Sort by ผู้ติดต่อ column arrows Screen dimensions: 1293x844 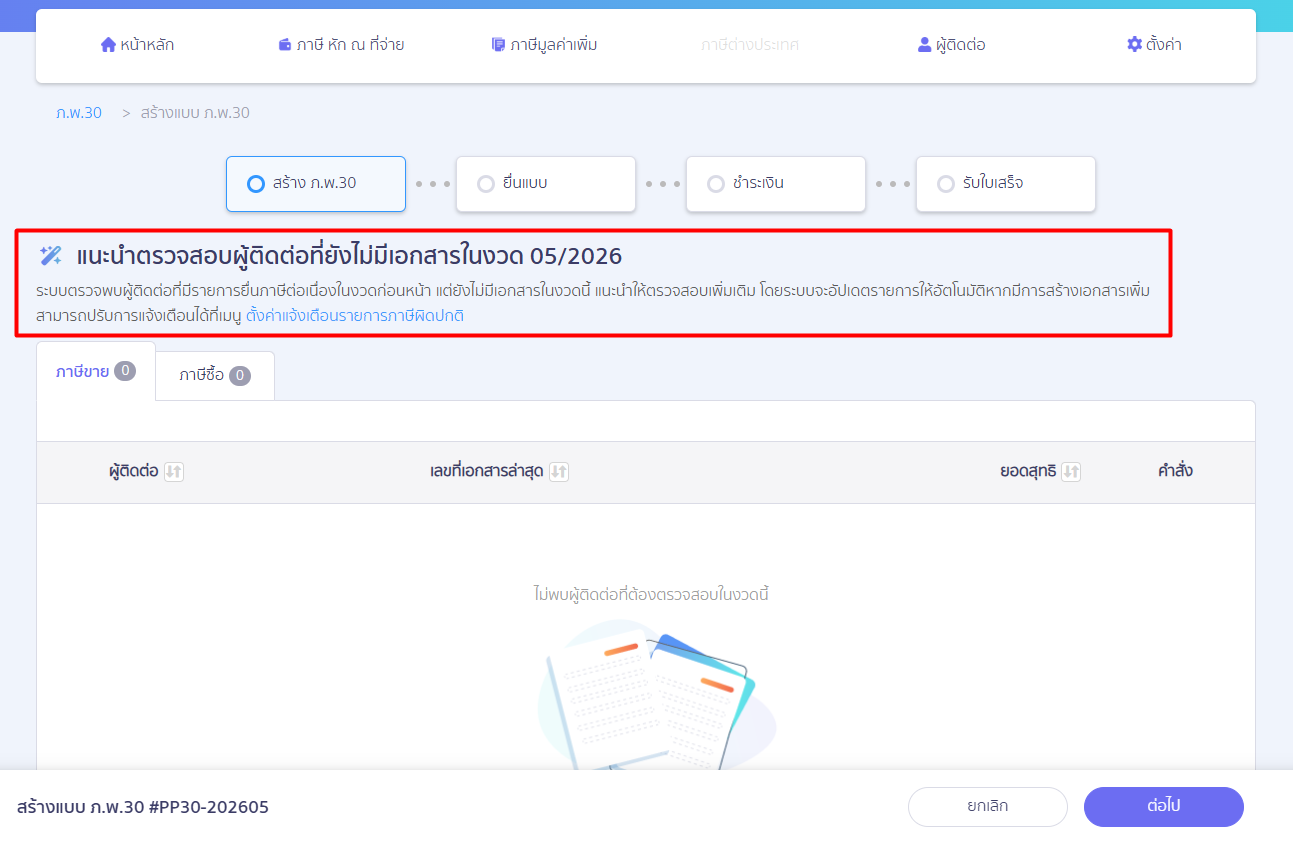(x=174, y=471)
